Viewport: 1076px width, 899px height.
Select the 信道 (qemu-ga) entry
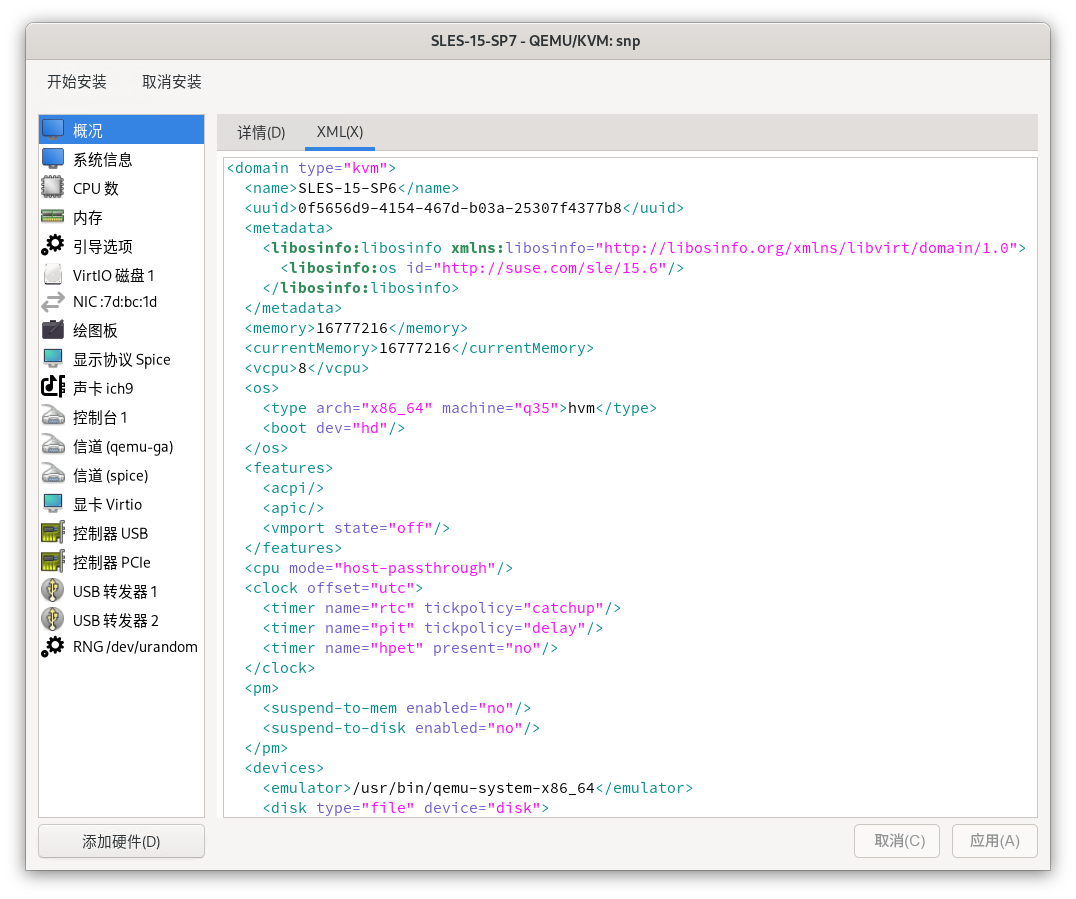click(121, 446)
